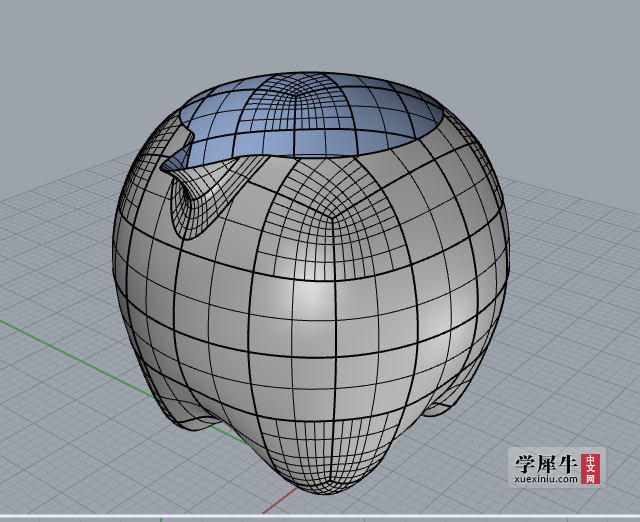The width and height of the screenshot is (640, 522).
Task: Select the red X-axis line below the model
Action: (x=280, y=501)
